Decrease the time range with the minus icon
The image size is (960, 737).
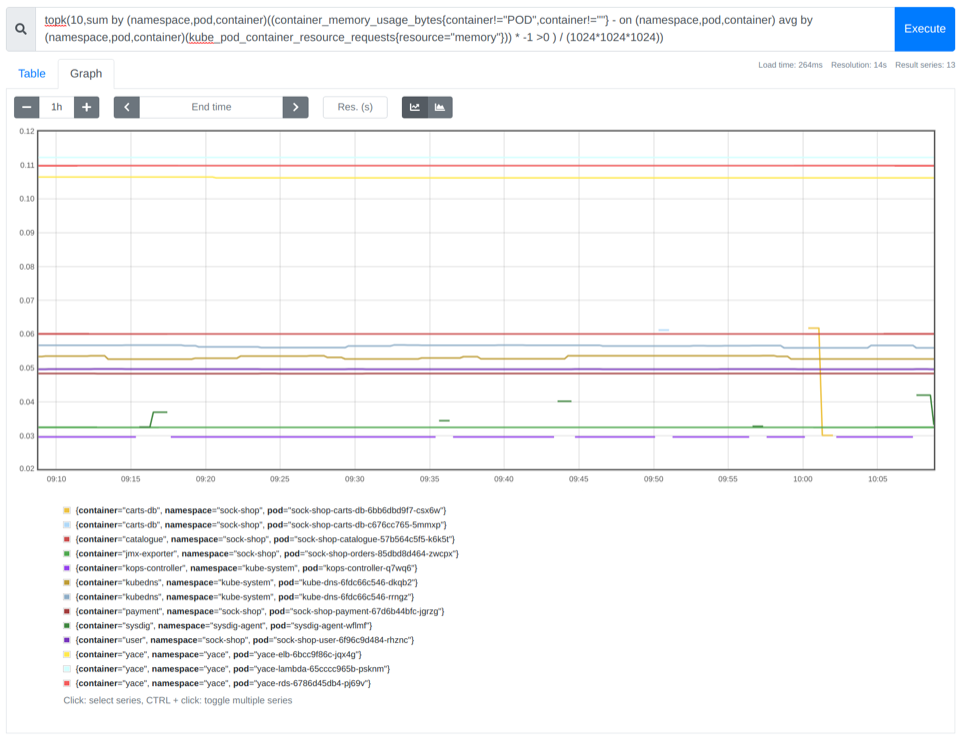(x=26, y=106)
